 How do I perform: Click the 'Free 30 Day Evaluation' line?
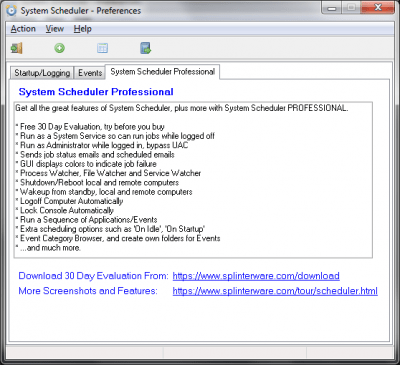click(90, 127)
